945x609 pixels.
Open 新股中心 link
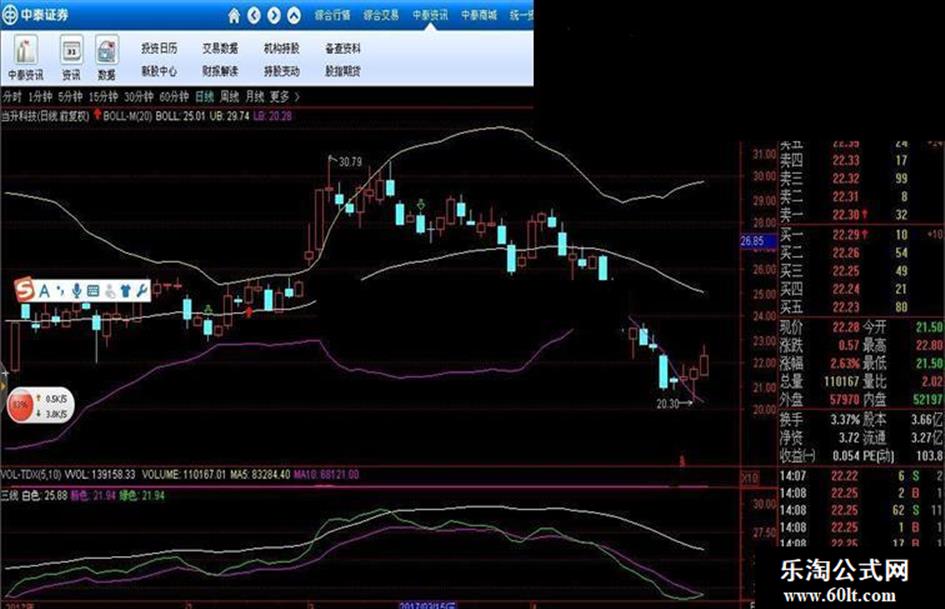[159, 71]
